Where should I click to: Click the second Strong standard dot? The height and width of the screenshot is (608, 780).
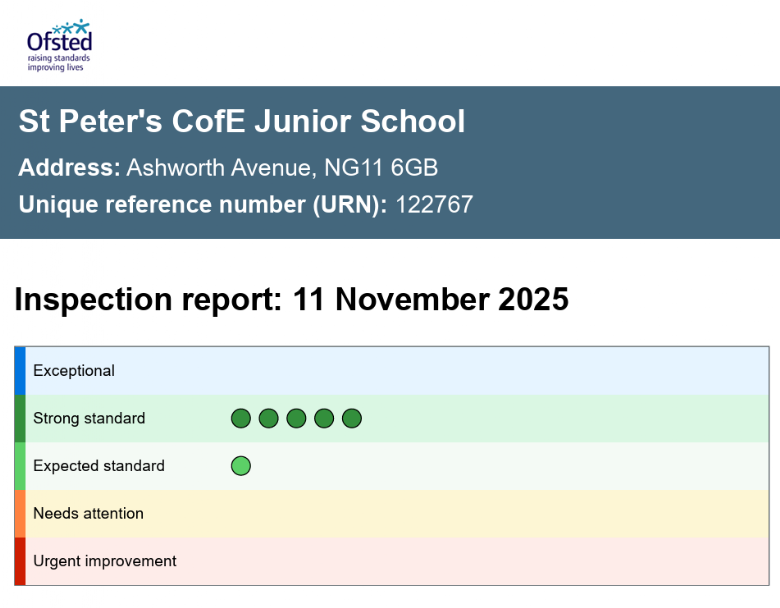pos(269,418)
